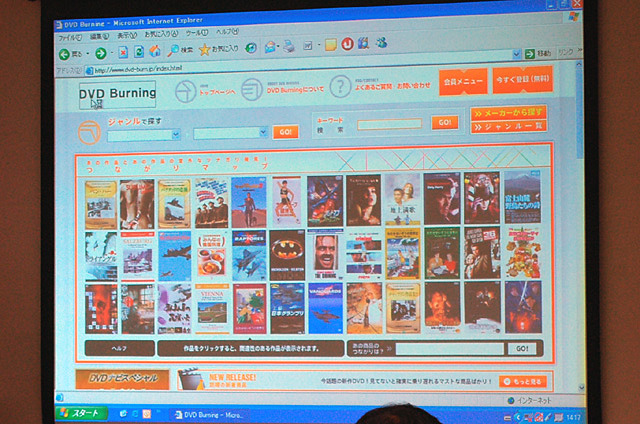Click the Batman logo DVD cover
Viewport: 640px width, 424px height.
[287, 255]
